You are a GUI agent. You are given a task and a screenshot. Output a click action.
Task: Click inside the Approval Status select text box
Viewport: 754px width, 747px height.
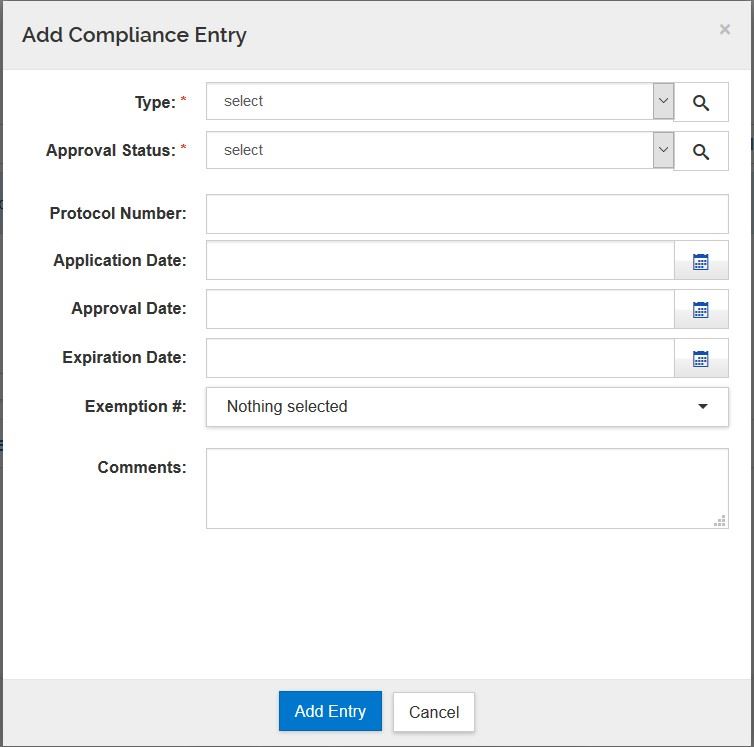(430, 150)
